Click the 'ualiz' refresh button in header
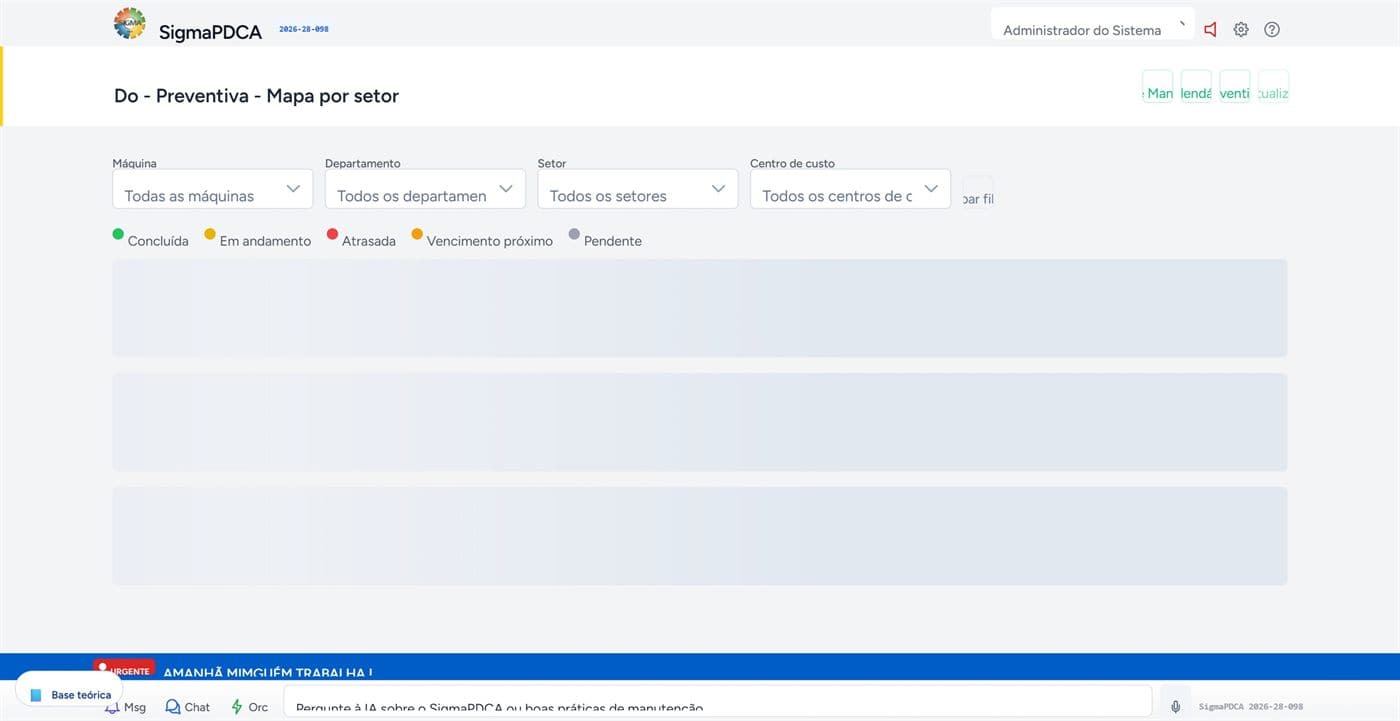 pyautogui.click(x=1273, y=86)
